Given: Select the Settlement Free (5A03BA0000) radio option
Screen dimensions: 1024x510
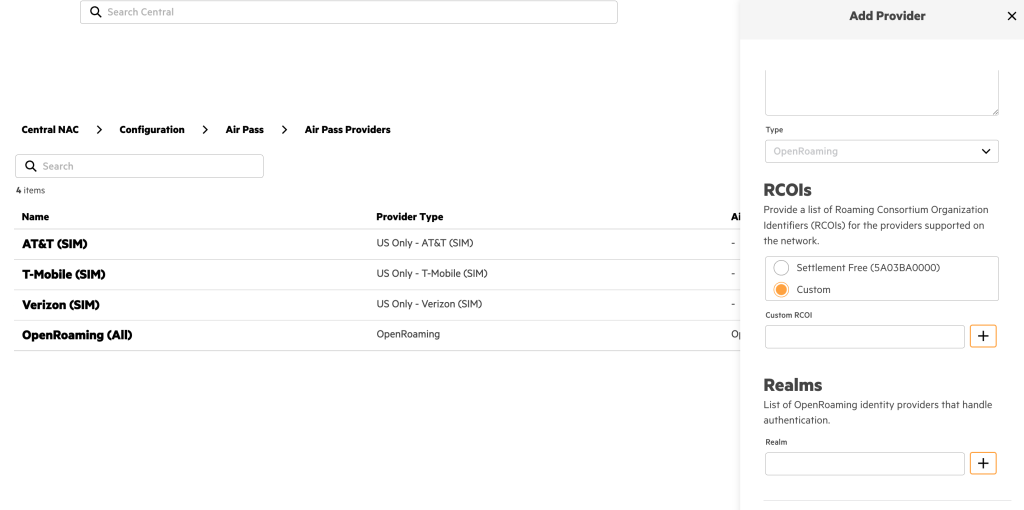Looking at the screenshot, I should point(781,268).
